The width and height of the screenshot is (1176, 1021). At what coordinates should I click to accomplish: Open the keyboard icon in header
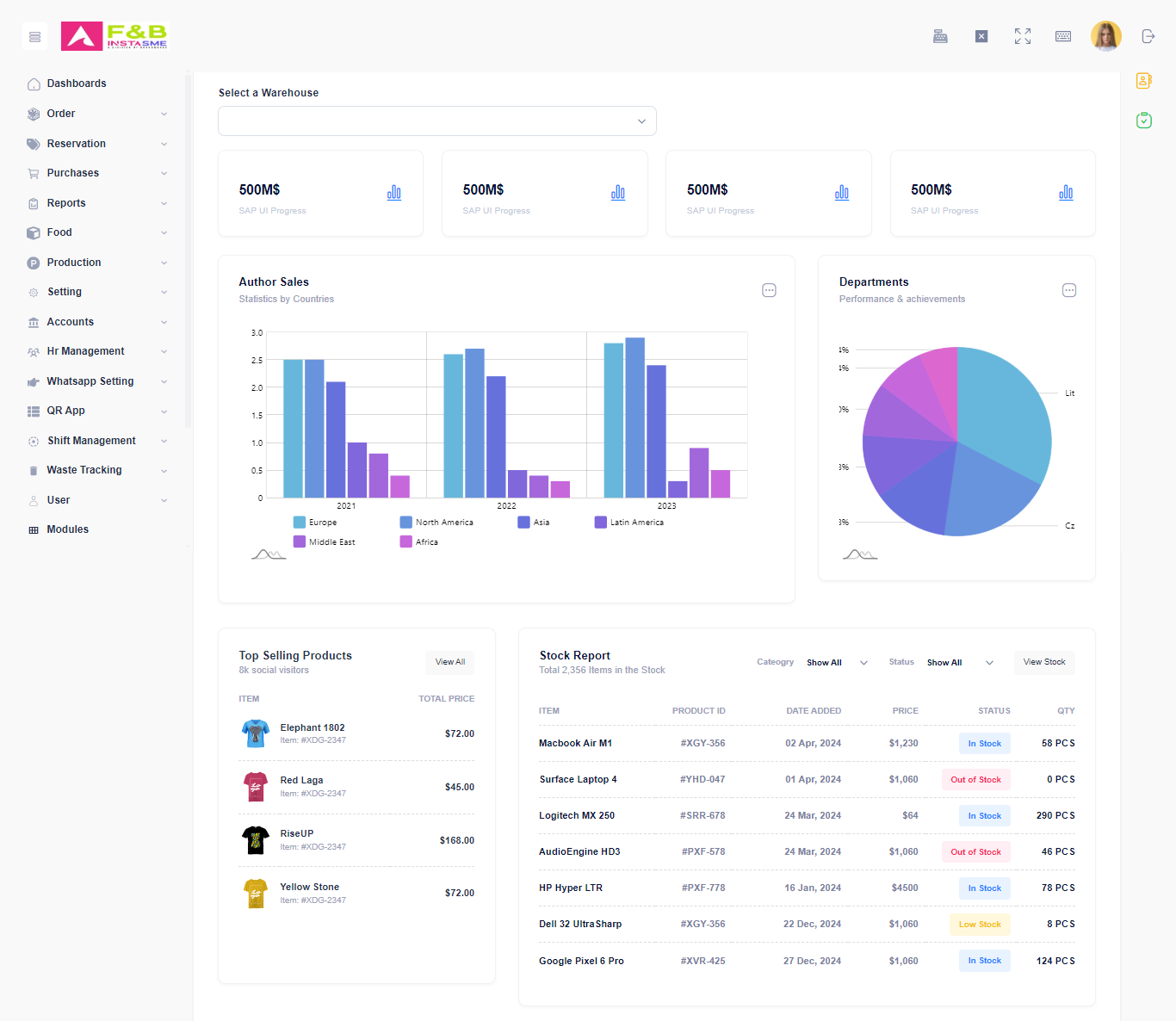point(1063,36)
